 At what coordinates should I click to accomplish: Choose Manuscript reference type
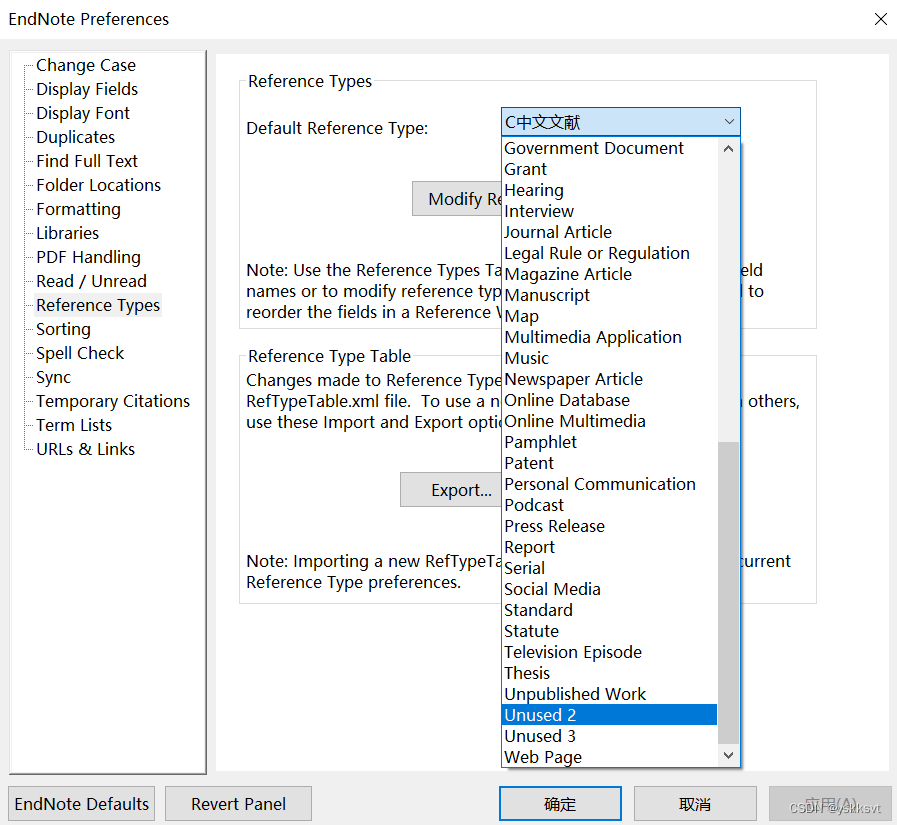click(609, 295)
